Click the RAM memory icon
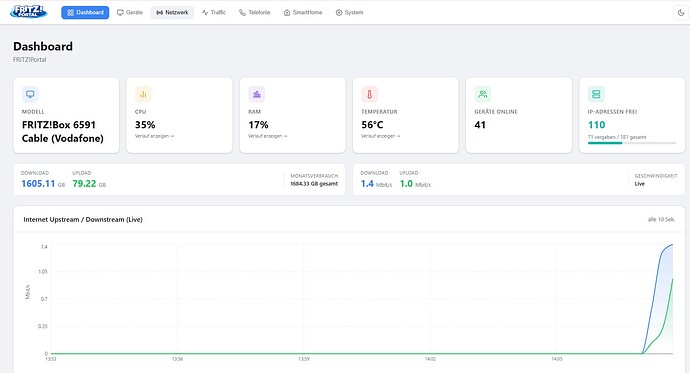Viewport: 690px width, 373px height. [257, 94]
